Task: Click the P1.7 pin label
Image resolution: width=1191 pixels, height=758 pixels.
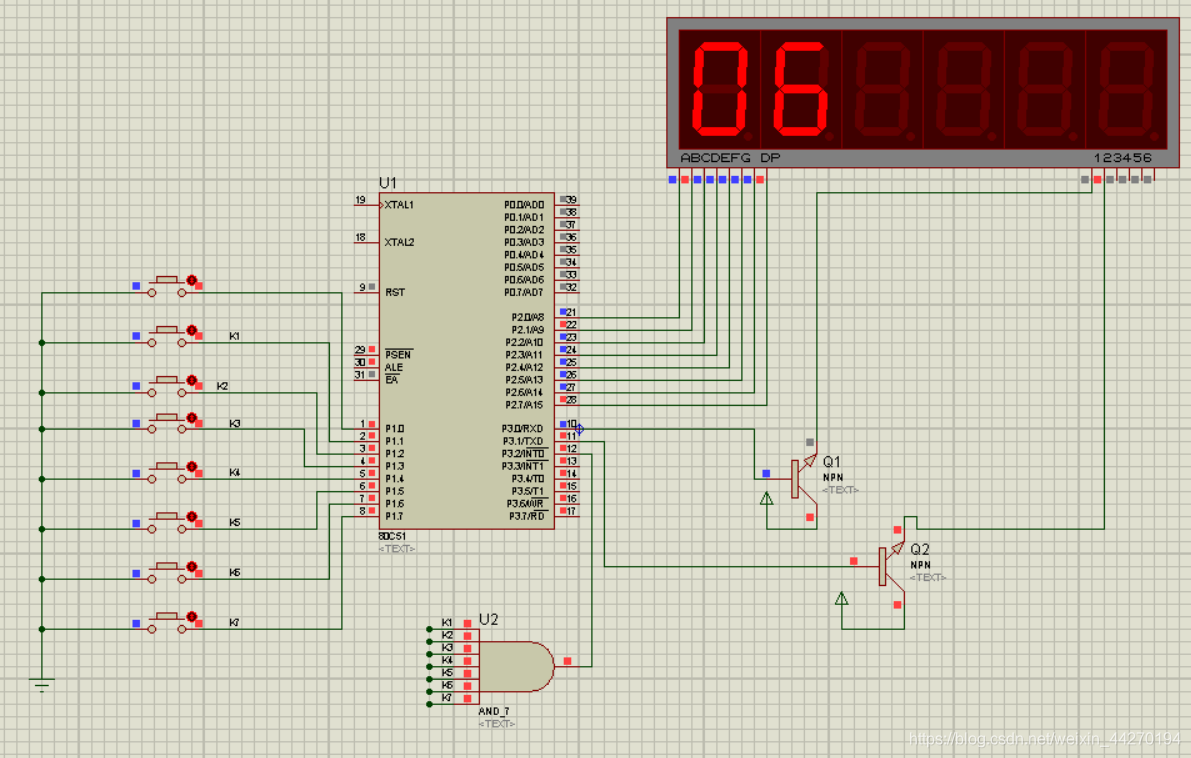Action: (x=394, y=516)
